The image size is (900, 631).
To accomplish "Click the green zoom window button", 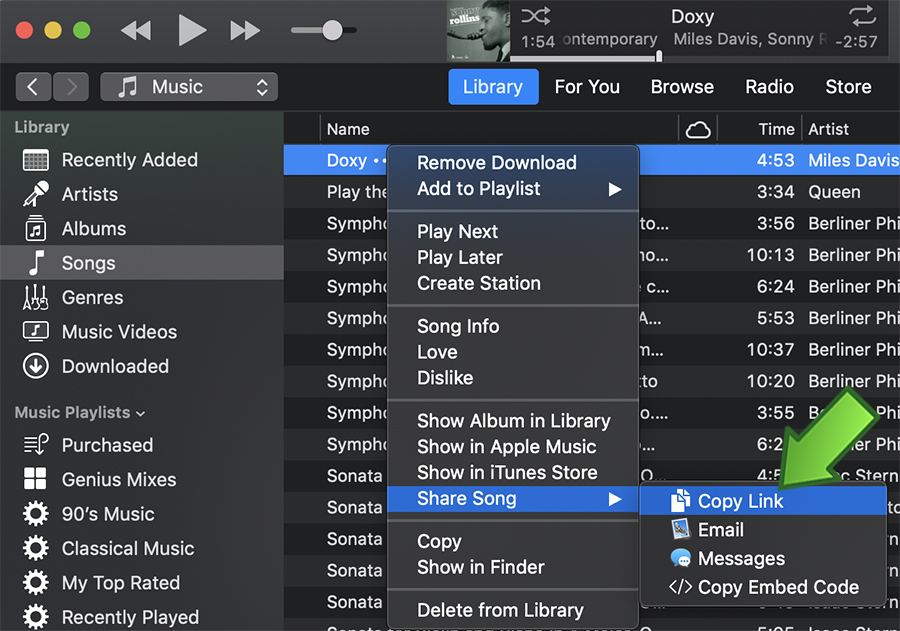I will click(82, 30).
